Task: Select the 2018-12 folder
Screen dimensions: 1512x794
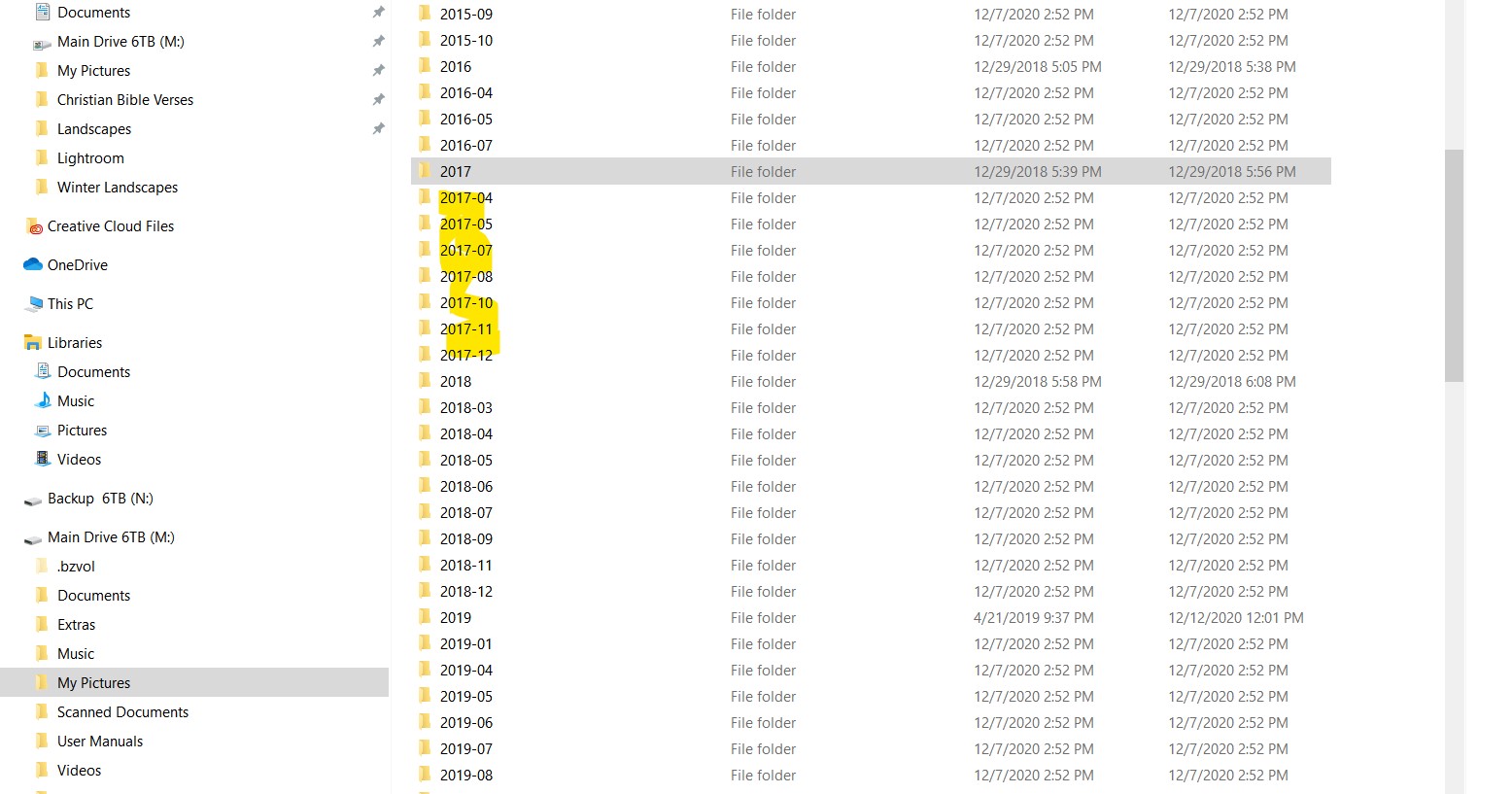Action: click(466, 591)
